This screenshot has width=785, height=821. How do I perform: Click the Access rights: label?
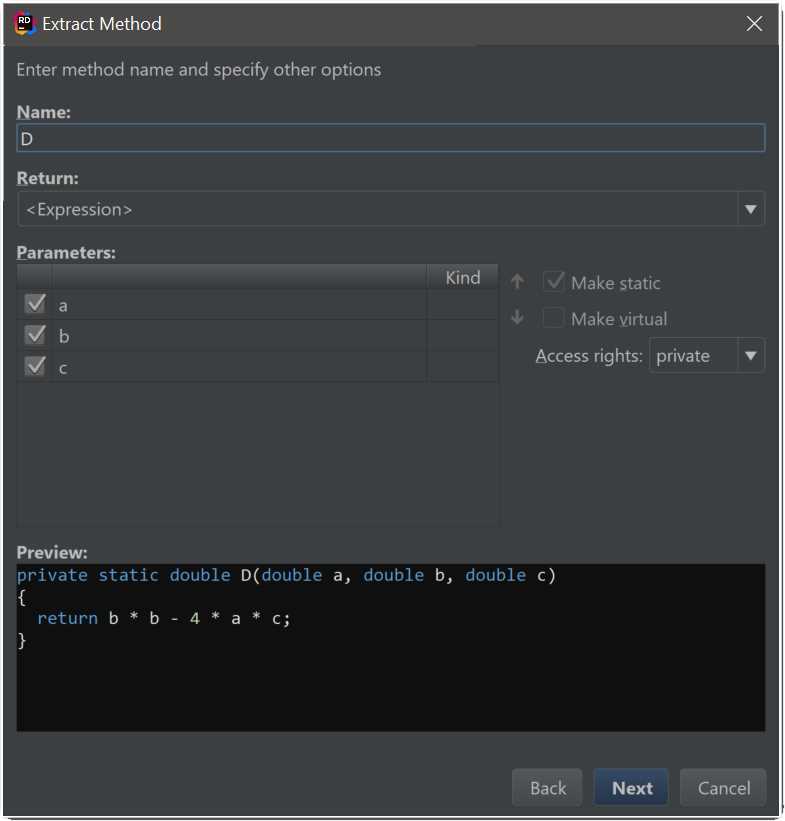pos(589,356)
